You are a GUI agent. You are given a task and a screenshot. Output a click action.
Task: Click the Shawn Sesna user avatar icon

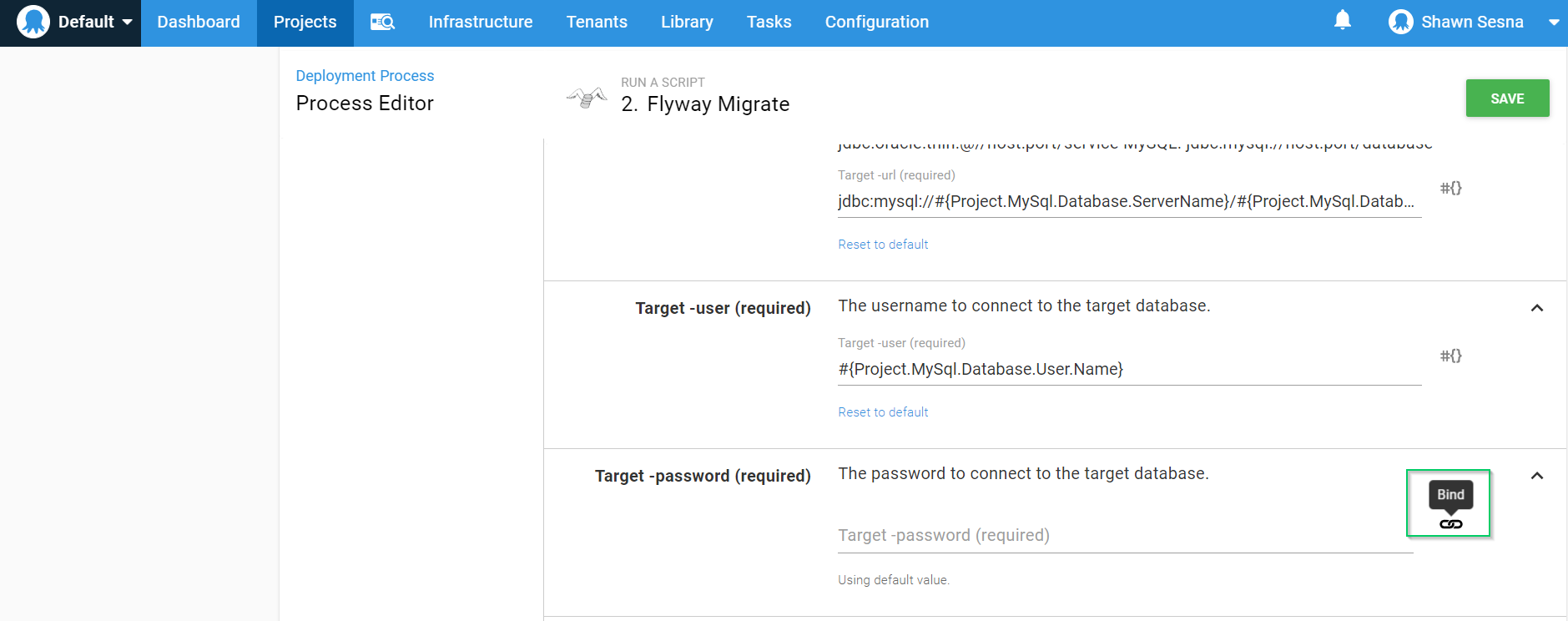[x=1400, y=22]
